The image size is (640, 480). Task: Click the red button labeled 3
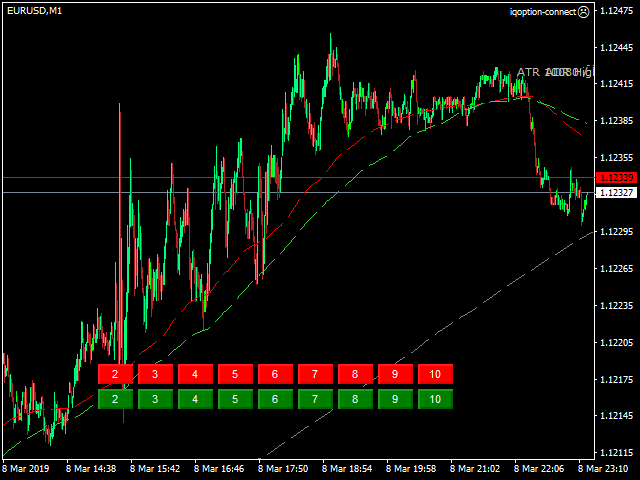[155, 374]
